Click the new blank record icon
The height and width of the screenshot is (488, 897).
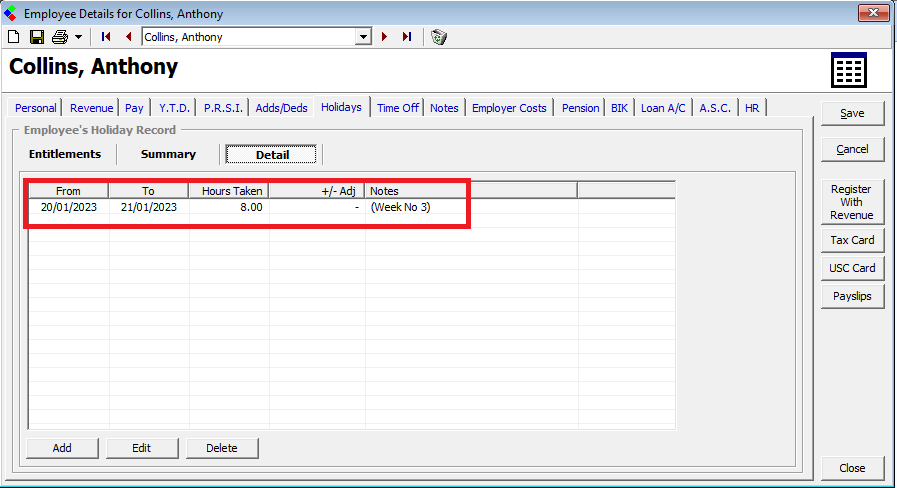(14, 37)
